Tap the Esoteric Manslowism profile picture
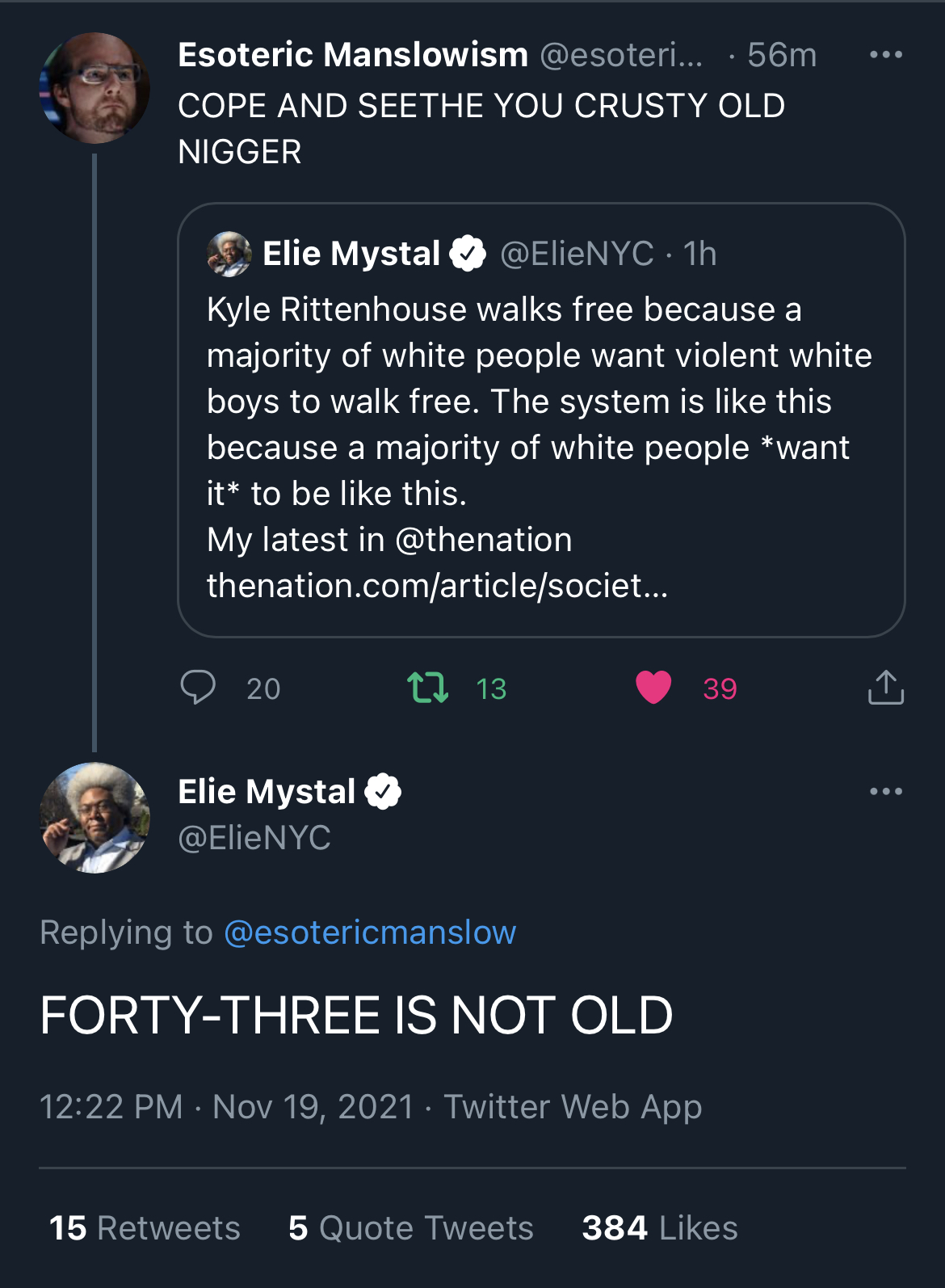945x1288 pixels. (x=95, y=88)
